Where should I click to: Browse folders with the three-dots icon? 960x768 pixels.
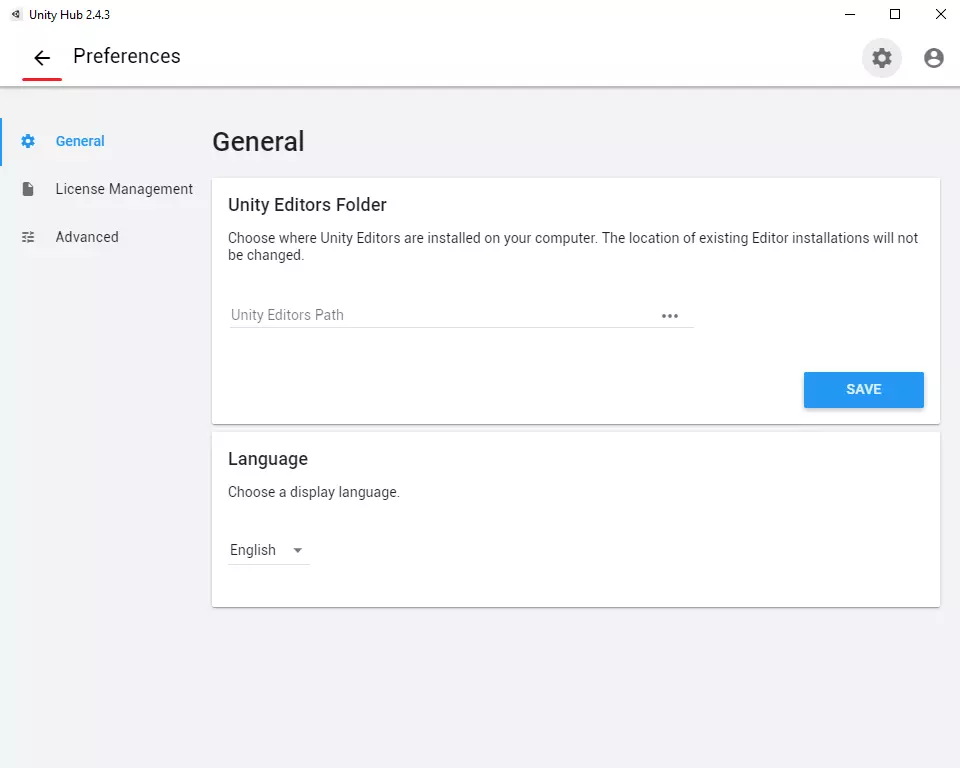coord(670,316)
